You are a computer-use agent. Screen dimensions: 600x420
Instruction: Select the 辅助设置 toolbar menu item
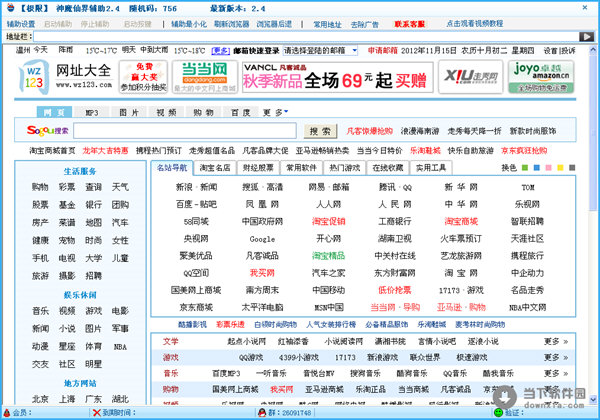(20, 22)
